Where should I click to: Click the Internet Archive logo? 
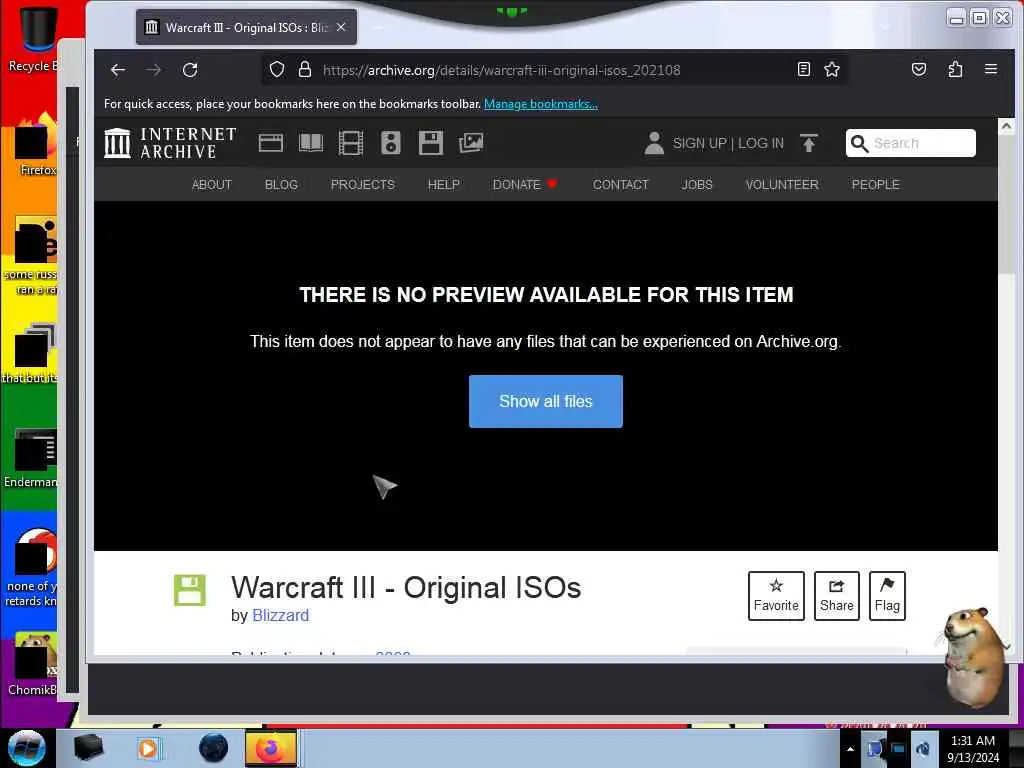pos(170,143)
